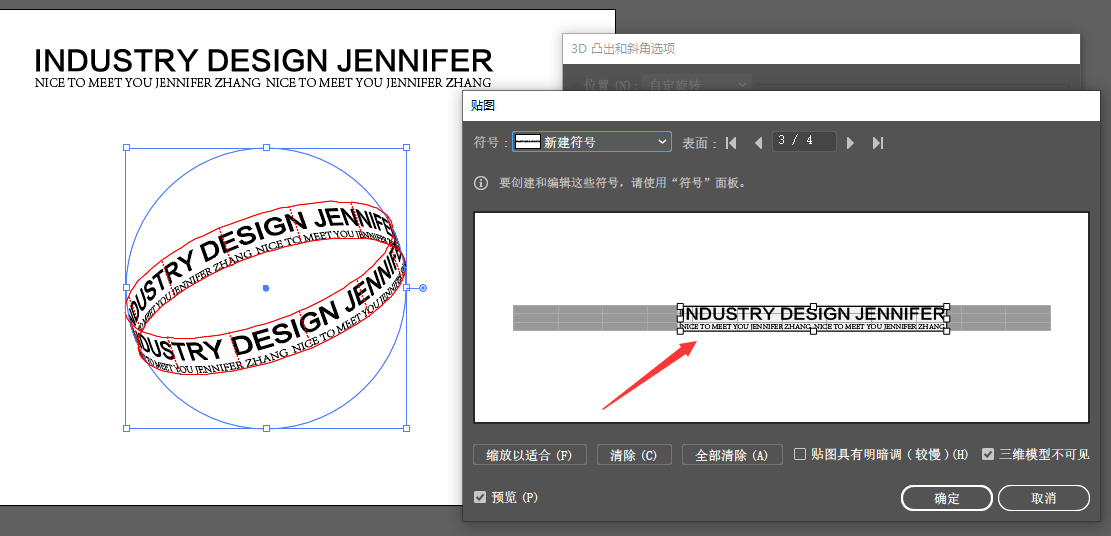Viewport: 1111px width, 536px height.
Task: Click the pie widget handle right of circle
Action: [423, 288]
